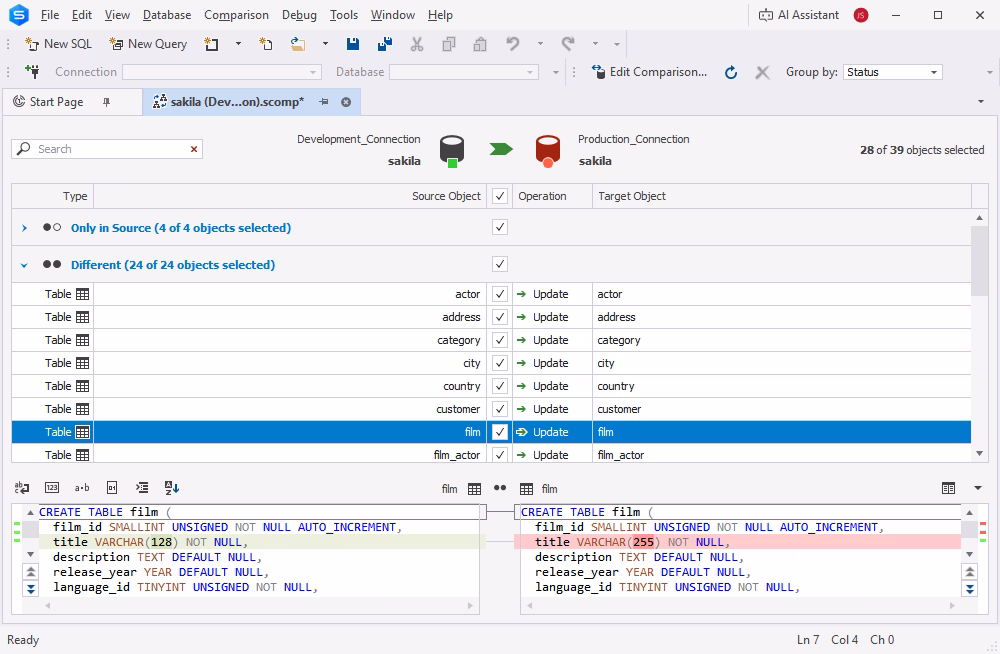Click the Copy icon in toolbar
Viewport: 1000px width, 654px height.
tap(449, 44)
